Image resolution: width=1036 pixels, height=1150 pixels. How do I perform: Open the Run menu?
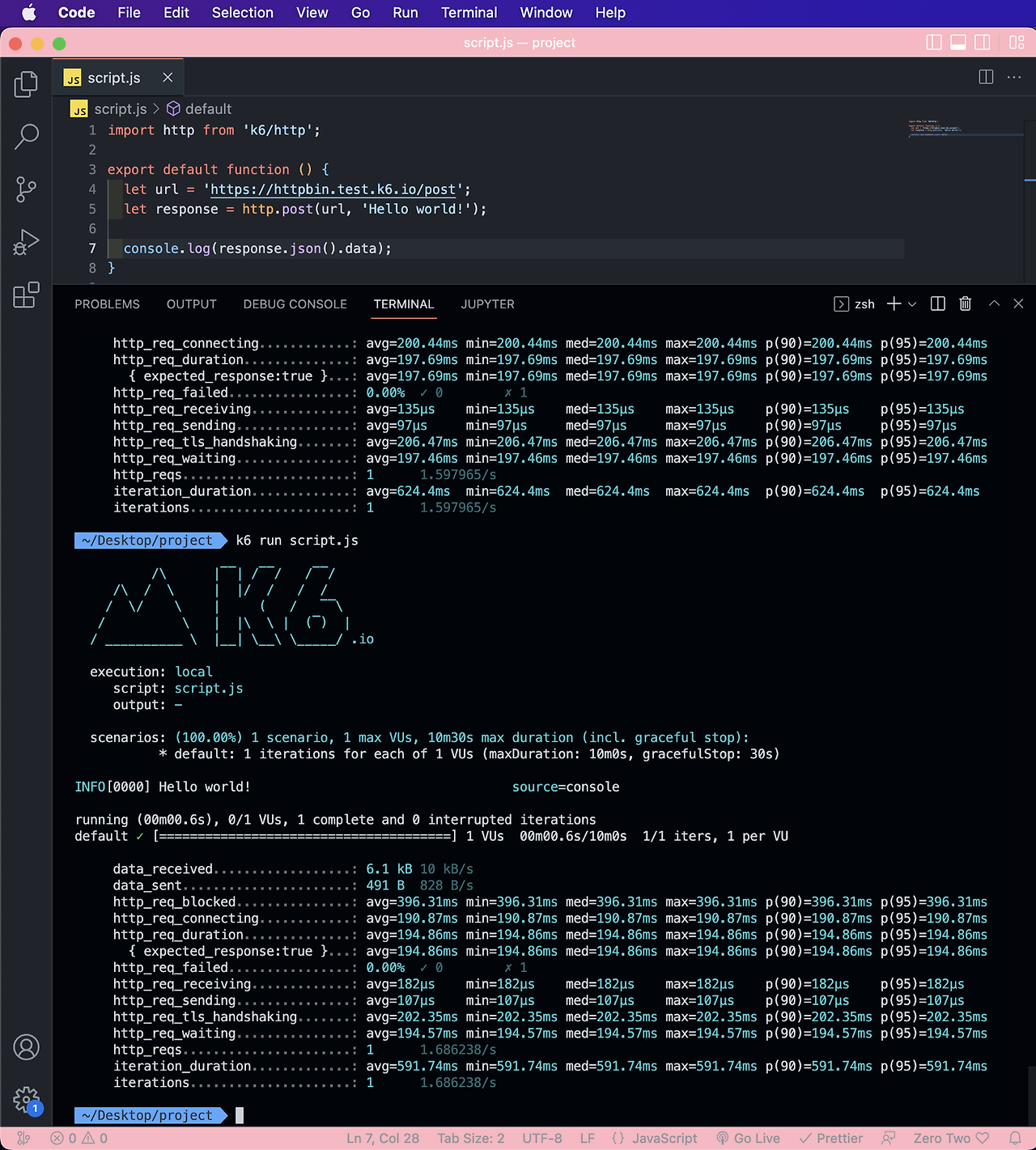pos(405,12)
